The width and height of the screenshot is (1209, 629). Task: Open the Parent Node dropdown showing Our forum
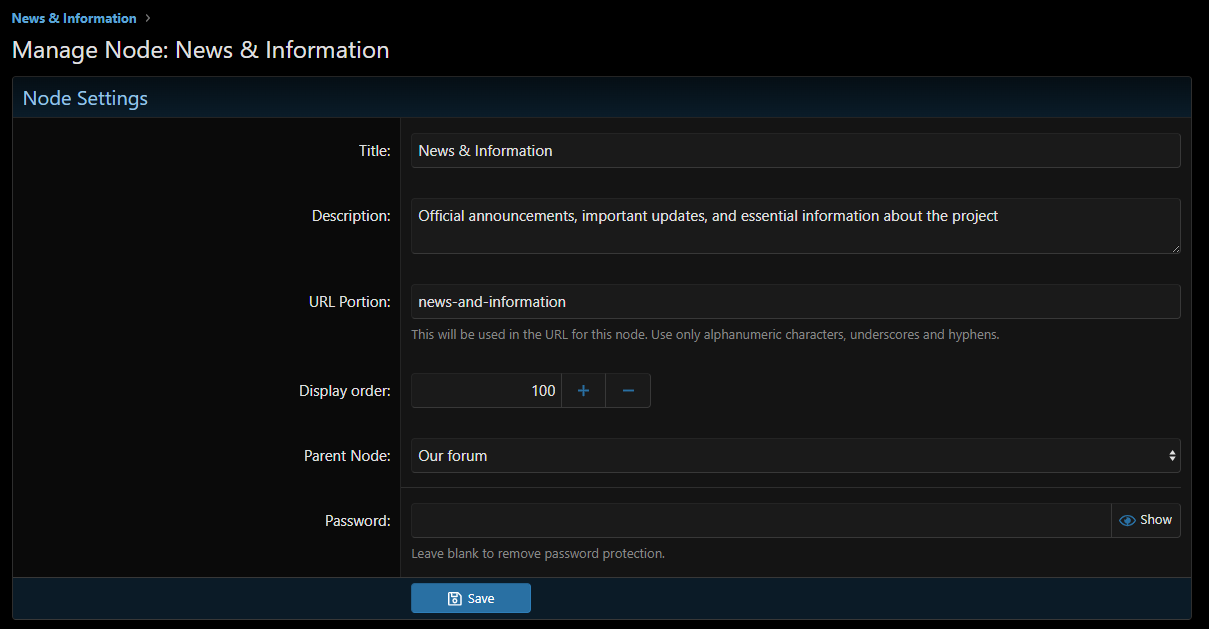click(x=780, y=456)
